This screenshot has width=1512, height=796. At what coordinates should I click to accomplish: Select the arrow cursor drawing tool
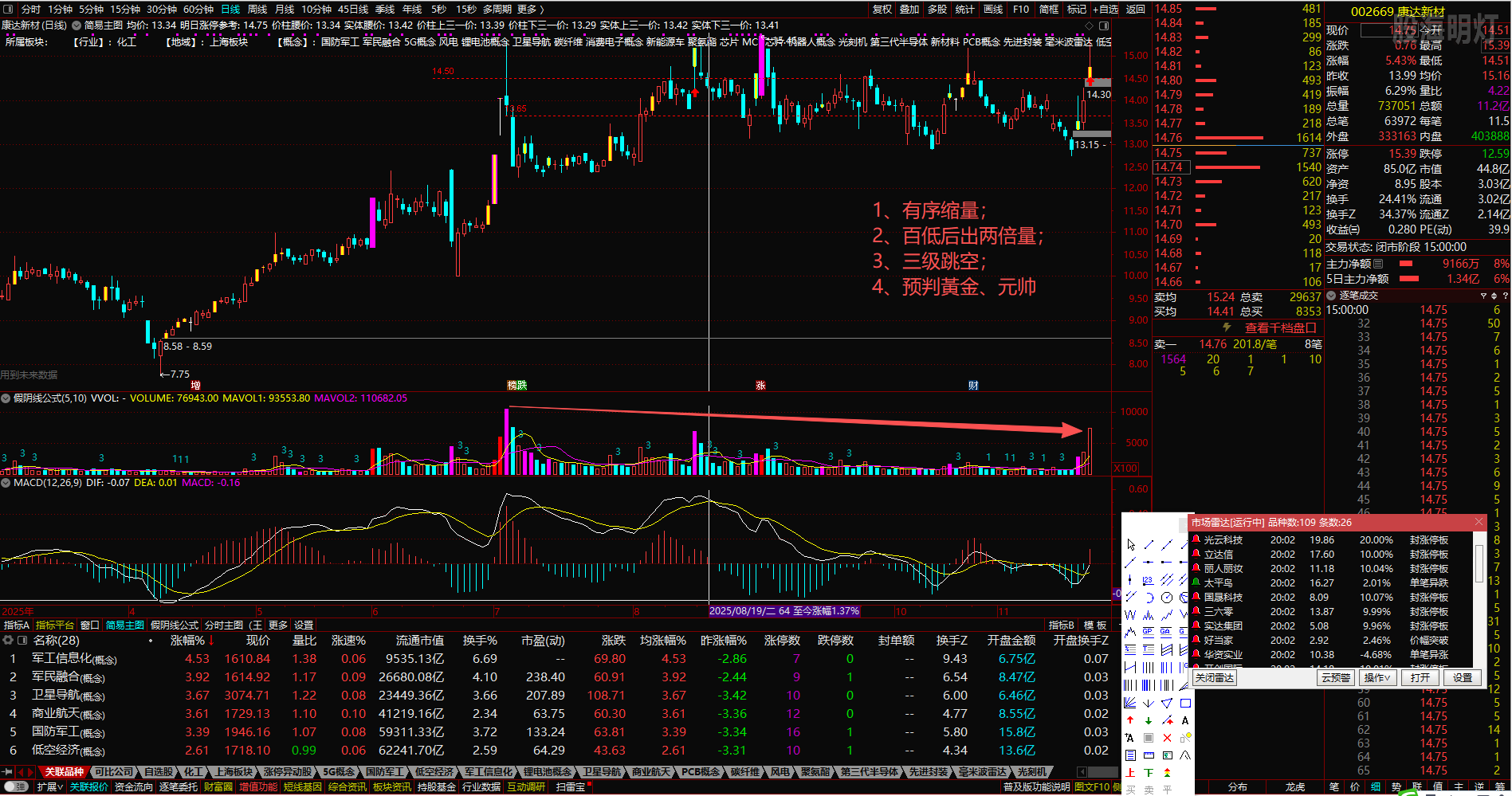[1131, 545]
